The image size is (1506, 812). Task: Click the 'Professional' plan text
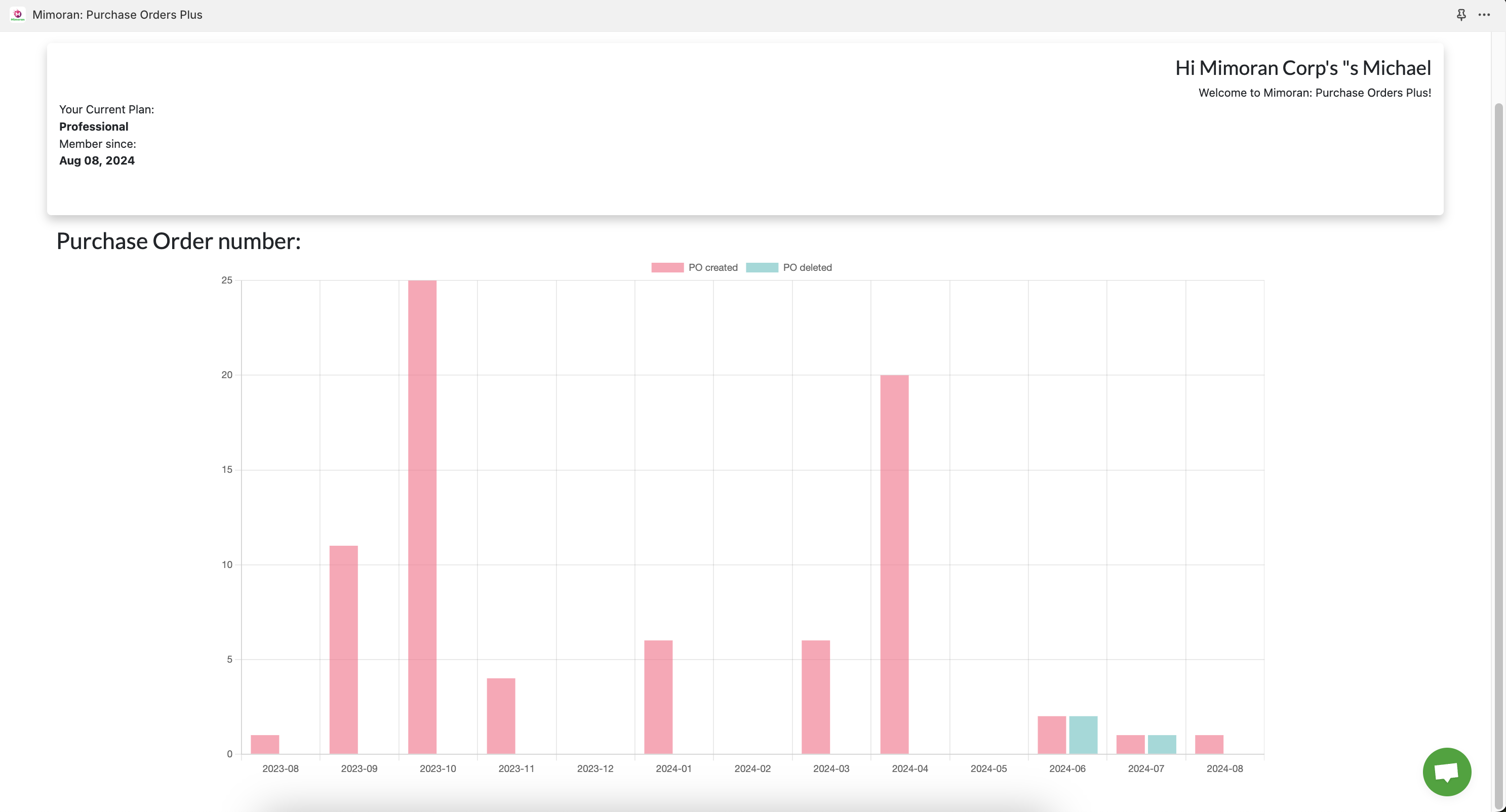pos(94,126)
